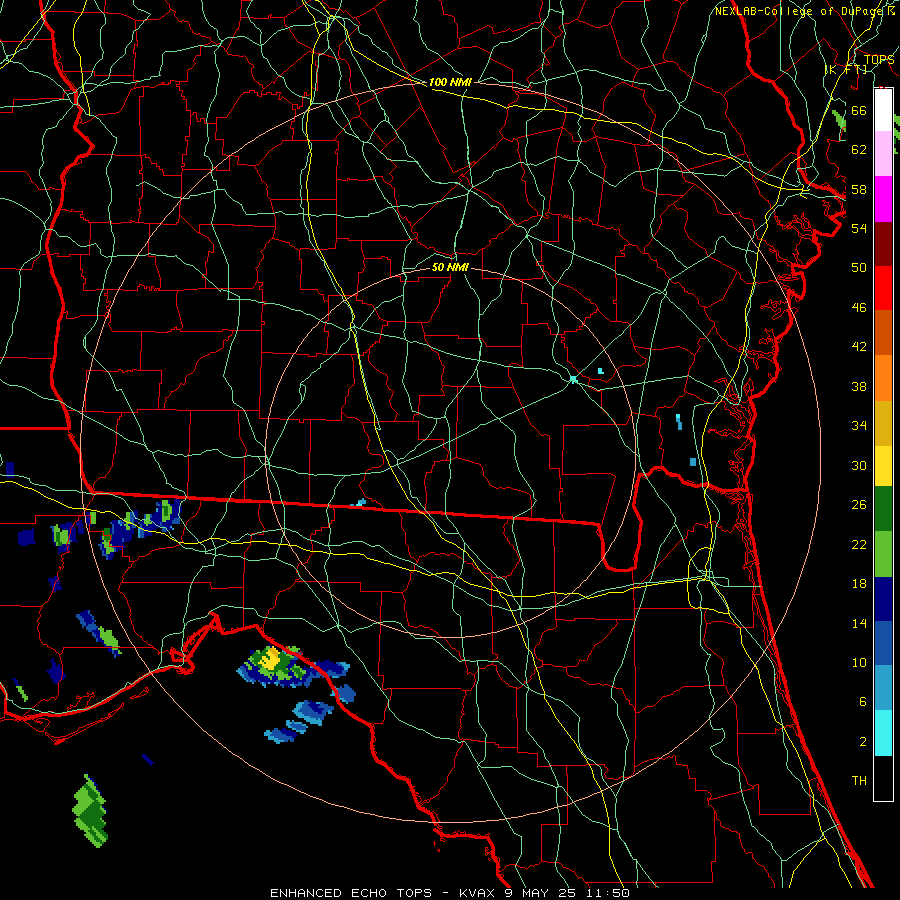Click the "50 NMI" range ring label
The height and width of the screenshot is (900, 900).
pos(450,267)
